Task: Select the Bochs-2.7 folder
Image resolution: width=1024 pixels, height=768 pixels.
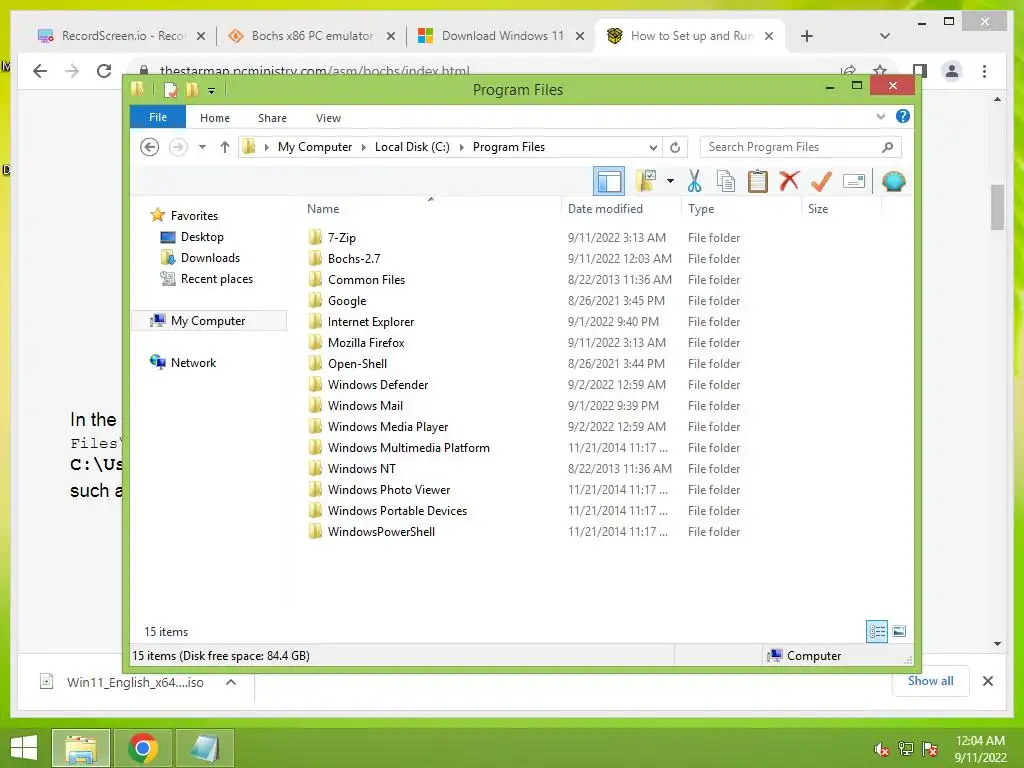Action: (x=354, y=259)
